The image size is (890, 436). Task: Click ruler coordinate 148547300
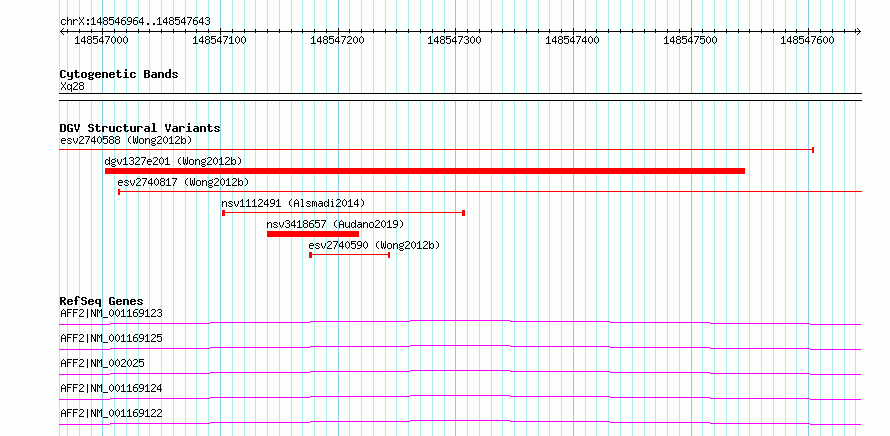pos(454,40)
